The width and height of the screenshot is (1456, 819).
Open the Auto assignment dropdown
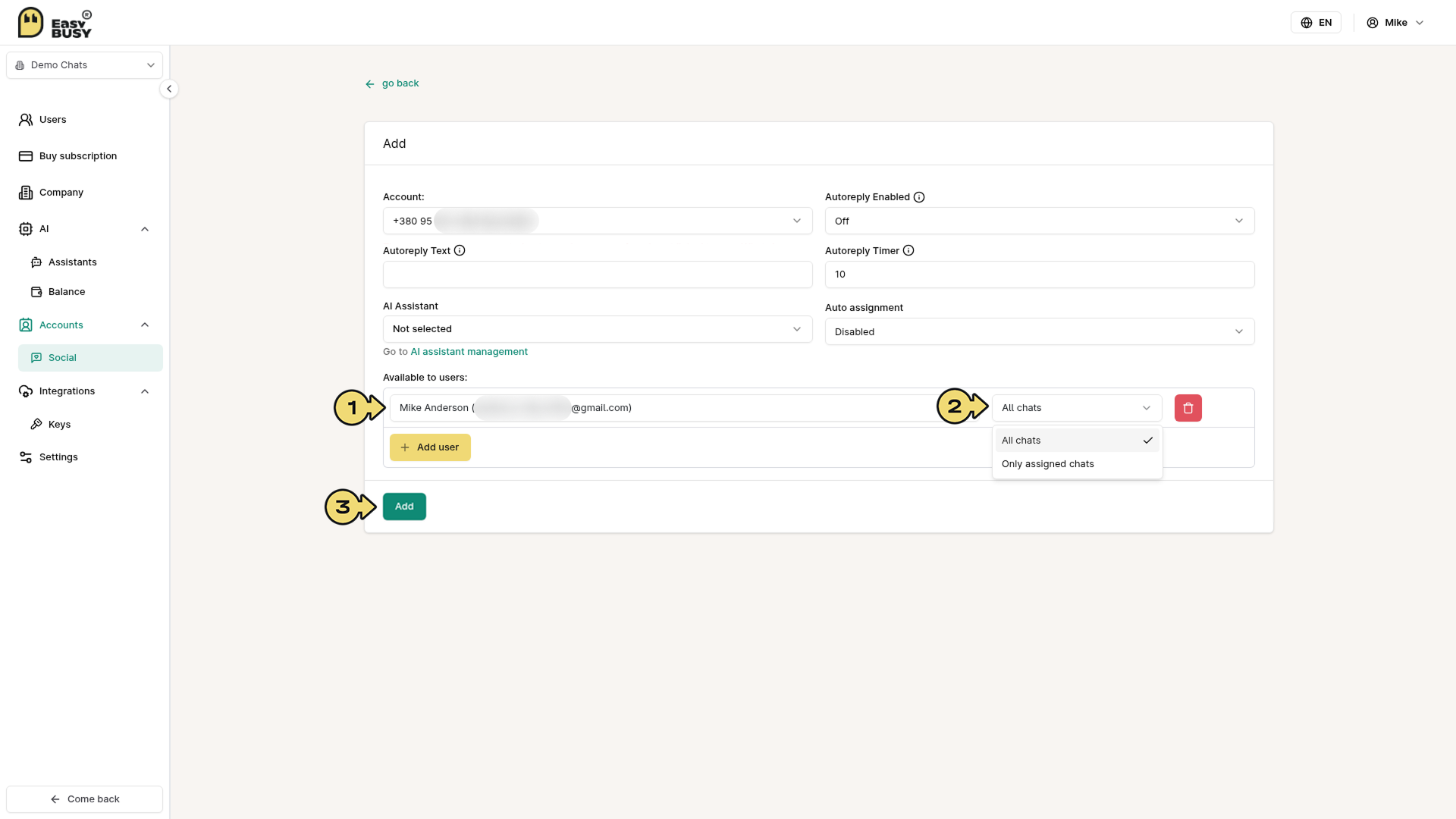click(1040, 331)
